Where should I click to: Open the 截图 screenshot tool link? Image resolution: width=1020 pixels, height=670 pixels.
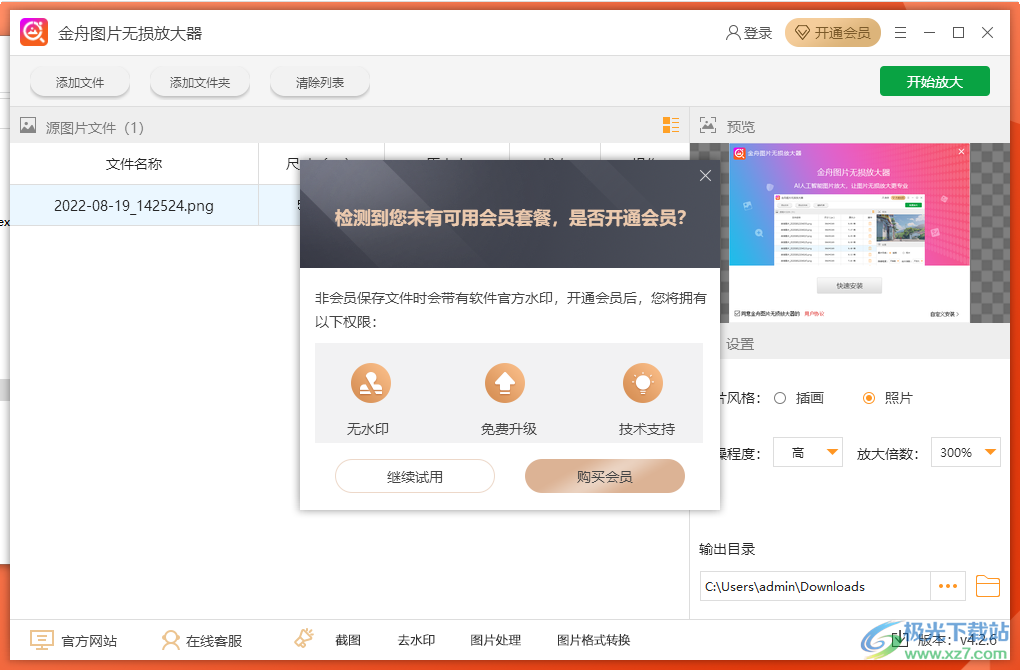(348, 640)
